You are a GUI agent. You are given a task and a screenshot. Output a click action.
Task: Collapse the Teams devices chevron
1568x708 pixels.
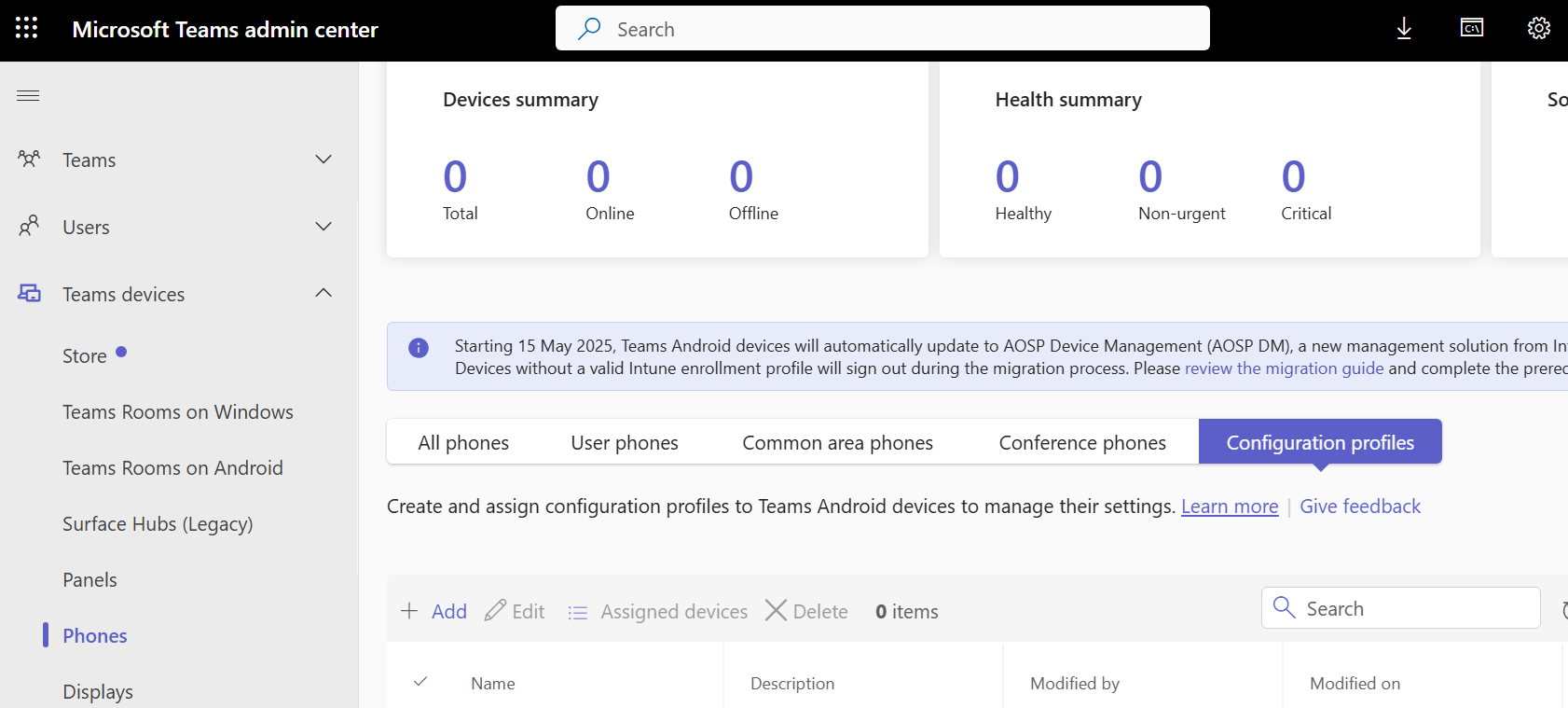323,293
